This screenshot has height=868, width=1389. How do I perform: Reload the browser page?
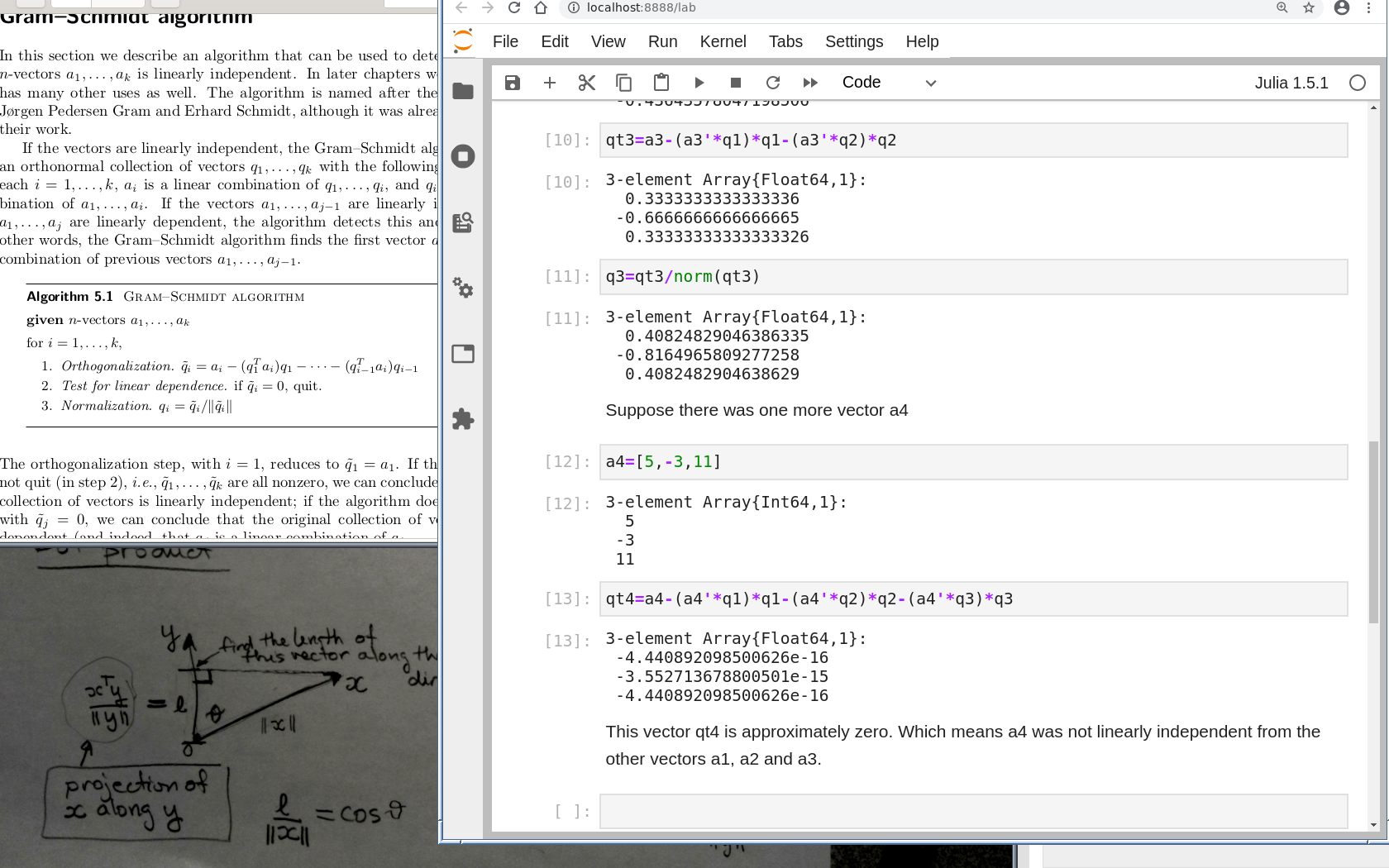[x=514, y=8]
